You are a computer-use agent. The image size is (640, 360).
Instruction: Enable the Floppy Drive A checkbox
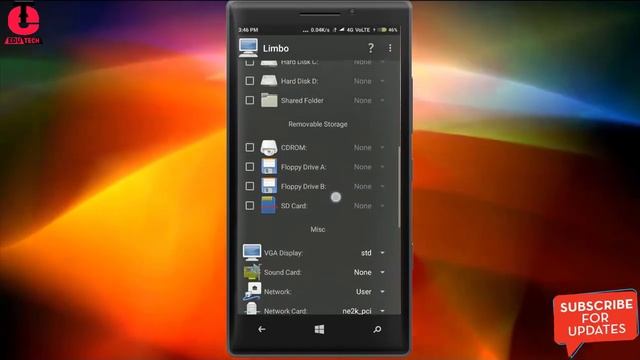tap(249, 167)
